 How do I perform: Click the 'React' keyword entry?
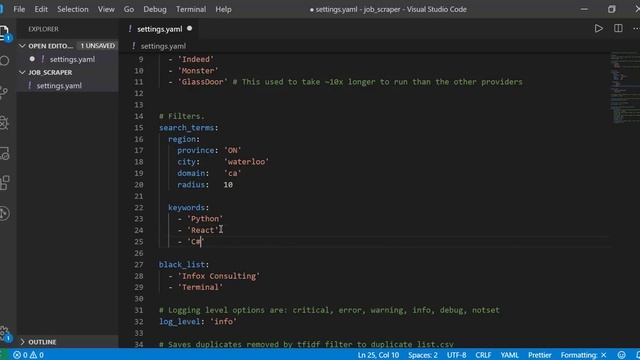click(x=202, y=230)
